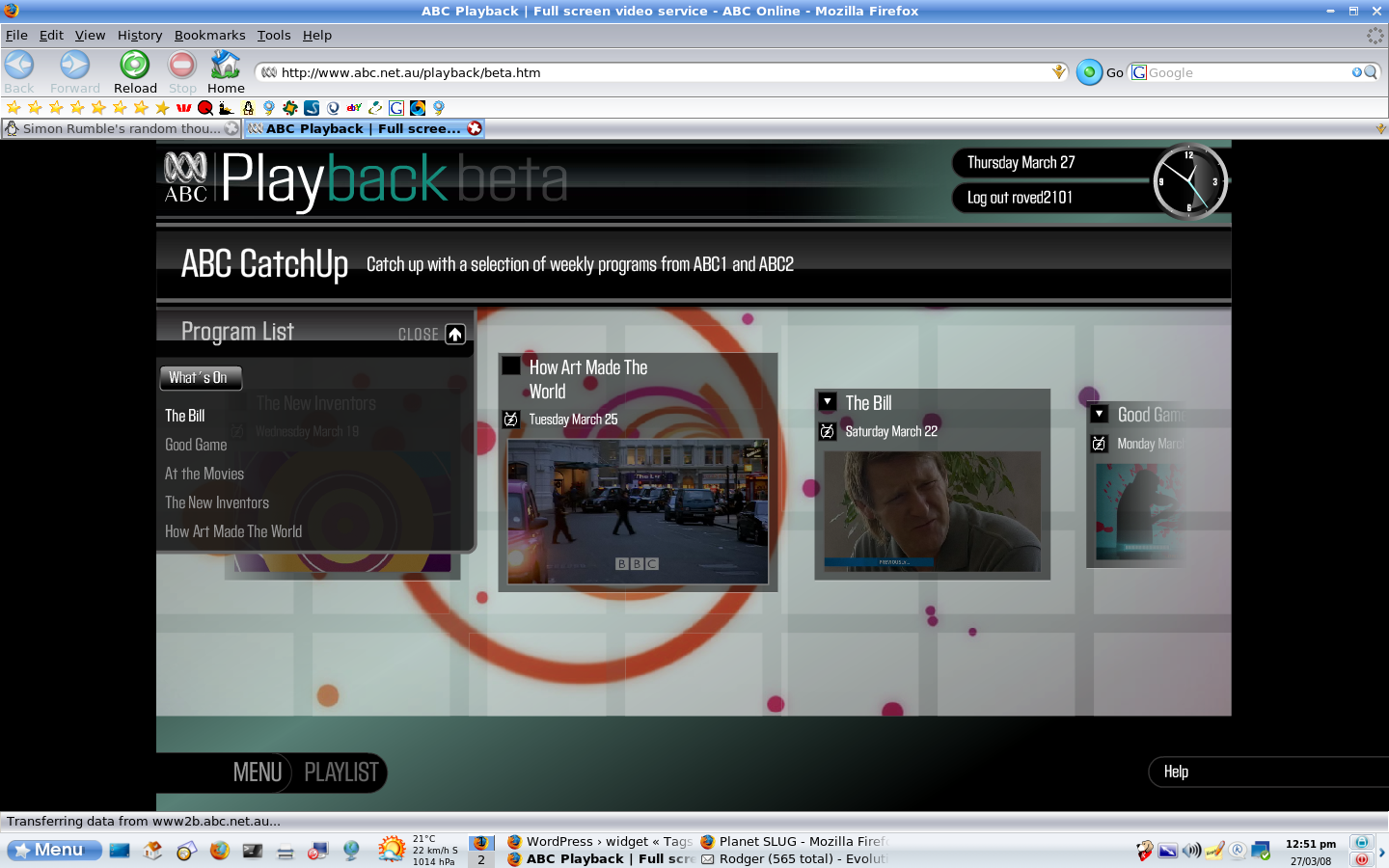Click the display resize tray icon
Screen dimensions: 1389x868
point(1168,851)
